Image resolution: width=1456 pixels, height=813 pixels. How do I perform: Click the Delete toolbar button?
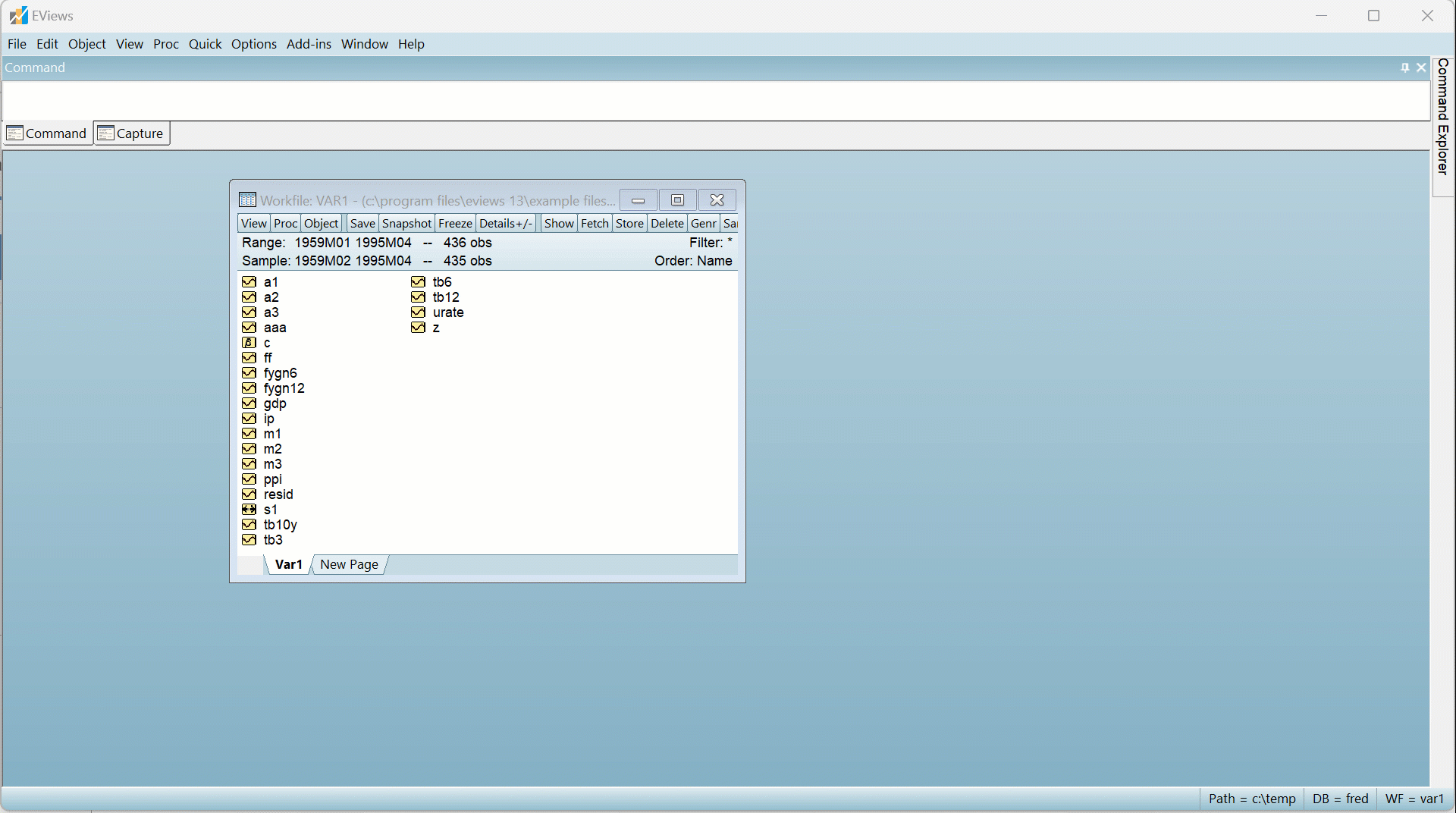[x=667, y=223]
